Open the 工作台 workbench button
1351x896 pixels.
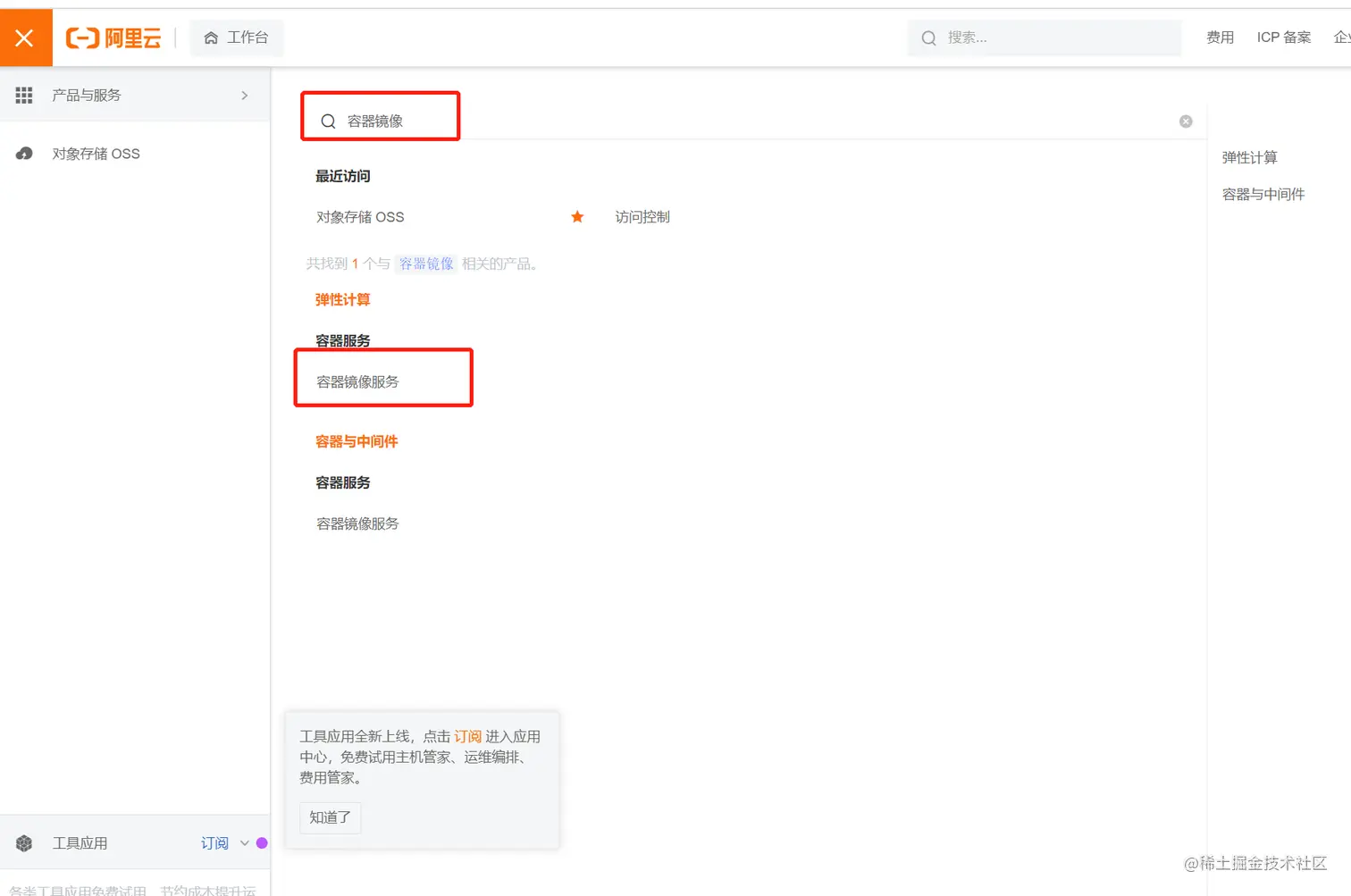[237, 38]
